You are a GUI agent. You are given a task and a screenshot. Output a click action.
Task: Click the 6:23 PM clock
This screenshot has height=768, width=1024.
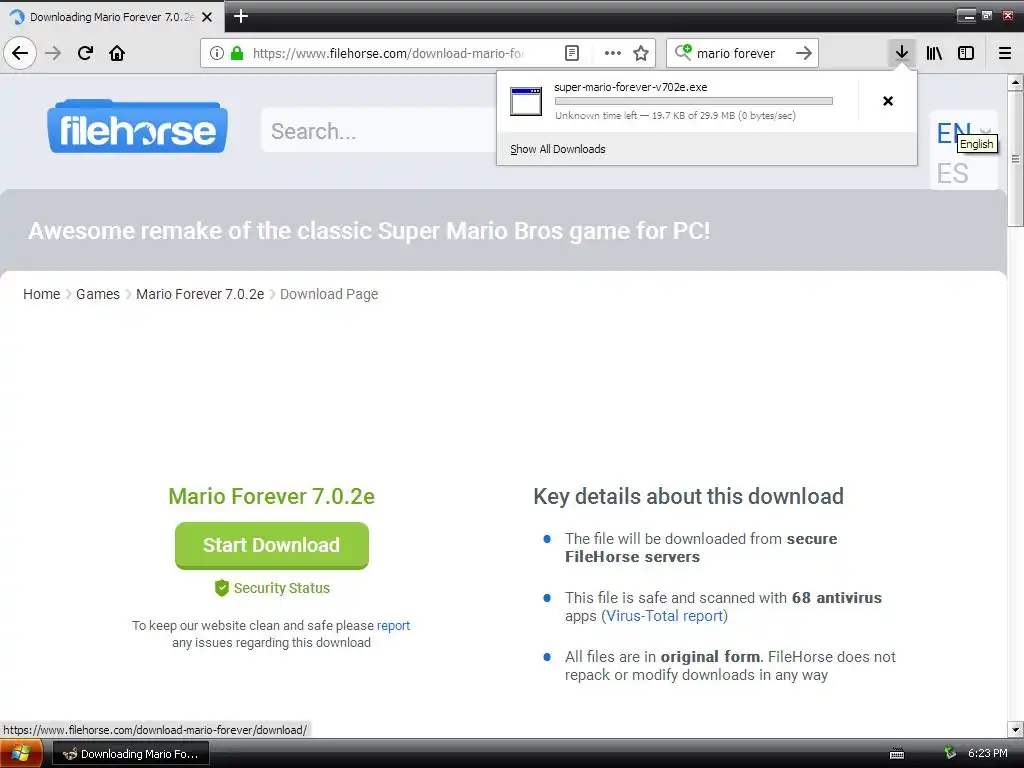tap(987, 753)
